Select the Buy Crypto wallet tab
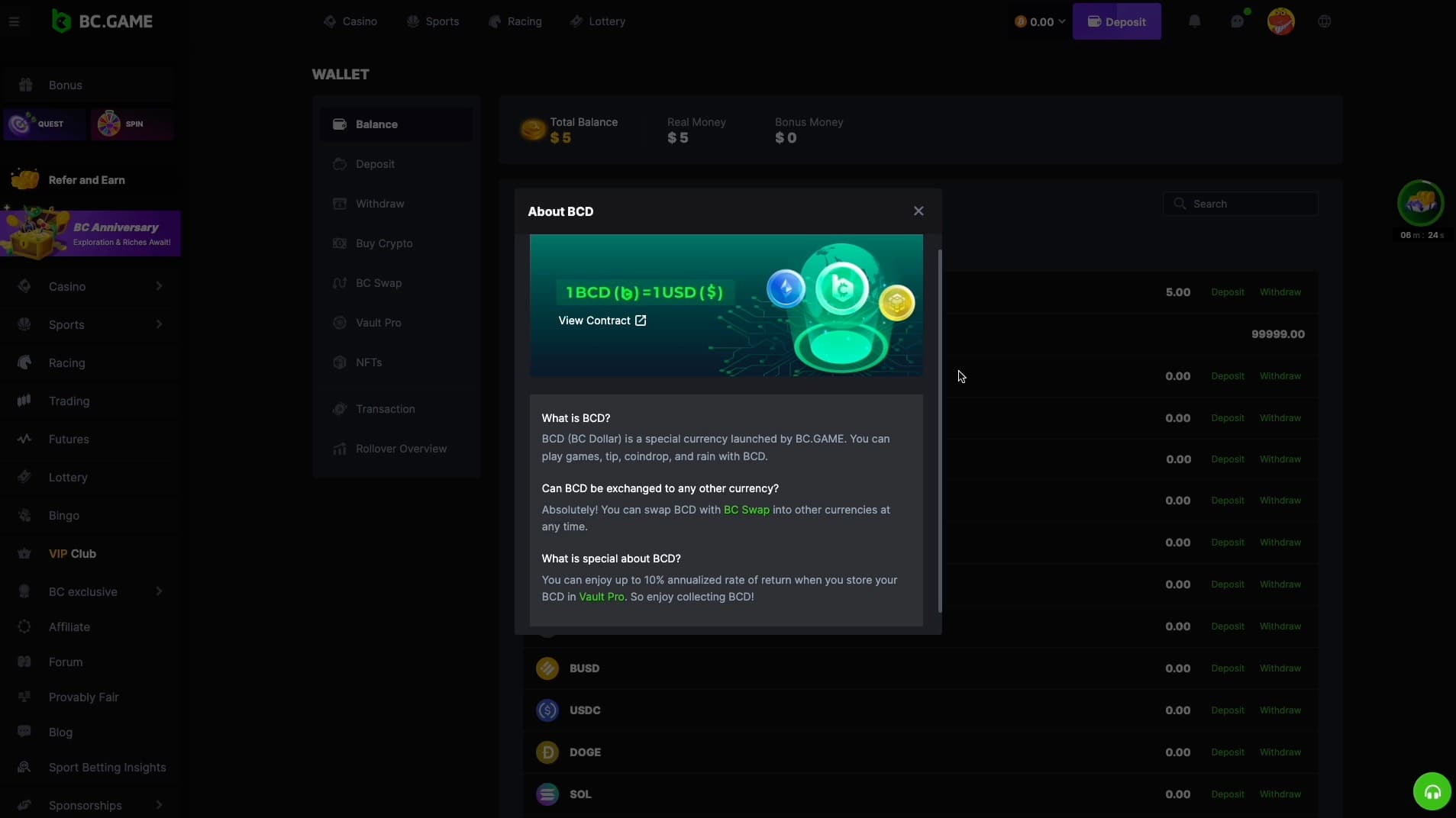This screenshot has height=818, width=1456. 395,243
